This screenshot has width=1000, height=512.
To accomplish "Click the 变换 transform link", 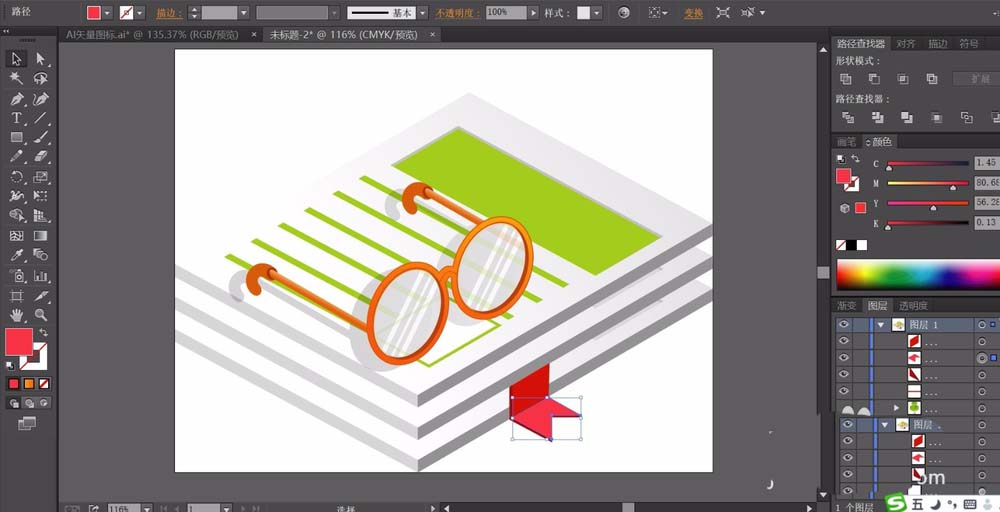I will tap(693, 13).
